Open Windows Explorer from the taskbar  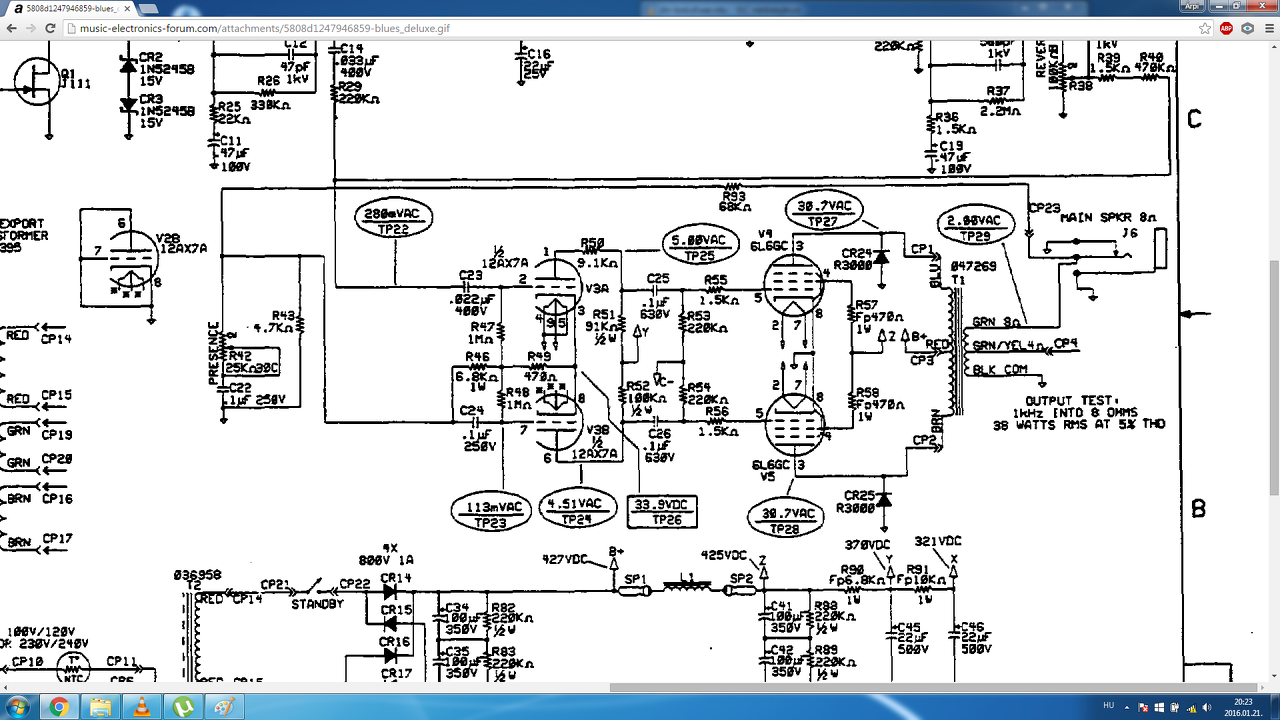pyautogui.click(x=100, y=707)
